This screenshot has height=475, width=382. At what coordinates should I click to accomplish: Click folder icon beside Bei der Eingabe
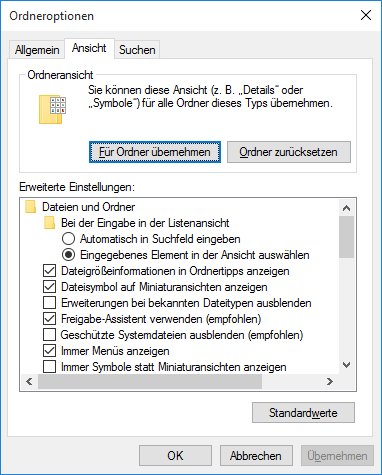pyautogui.click(x=49, y=223)
